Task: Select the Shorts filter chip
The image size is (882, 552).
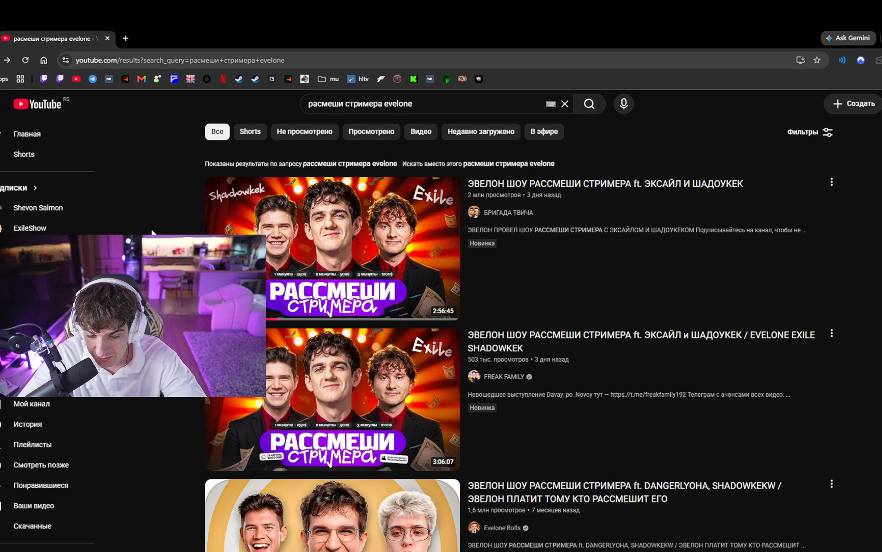Action: point(250,132)
